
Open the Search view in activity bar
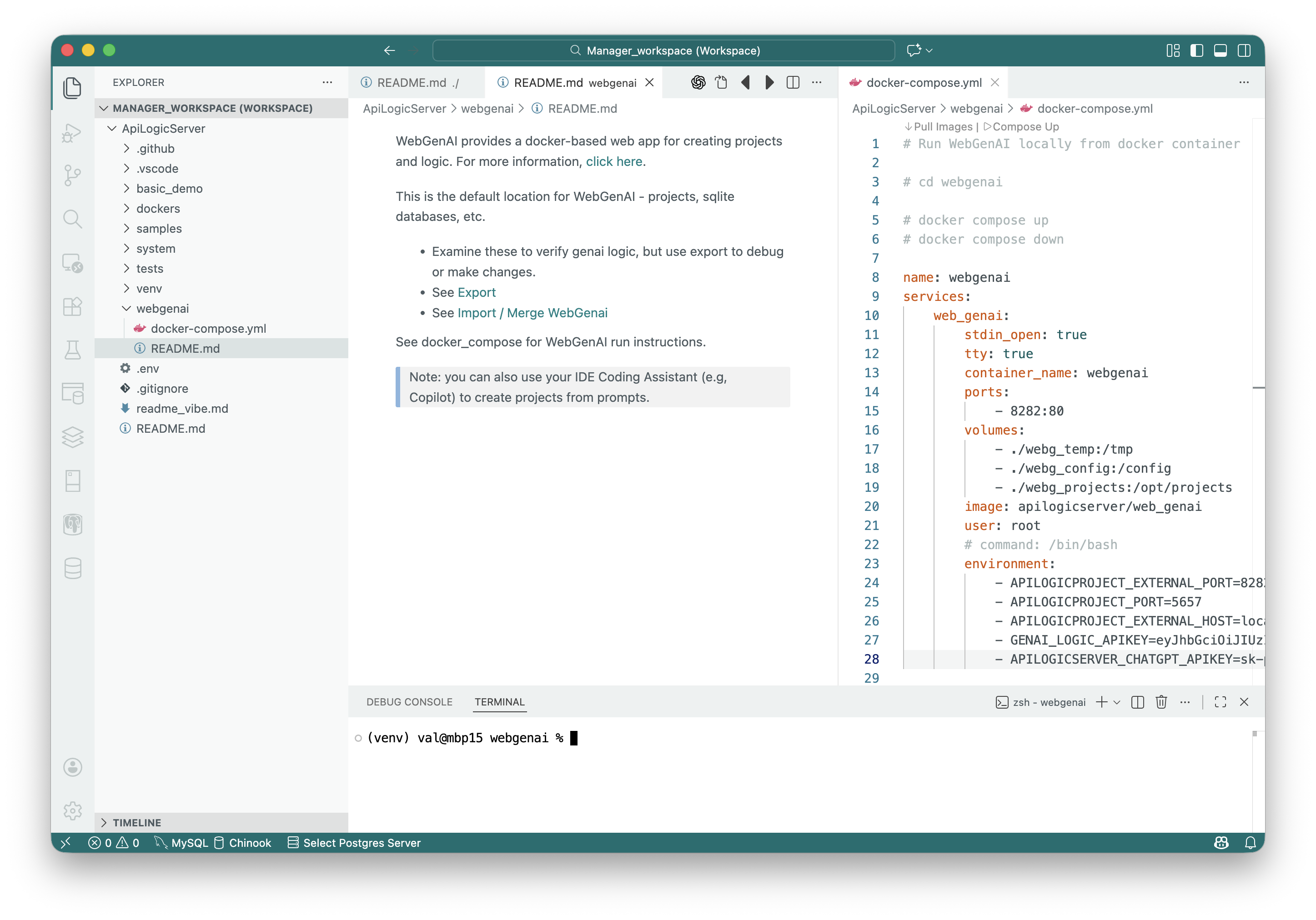(x=72, y=219)
